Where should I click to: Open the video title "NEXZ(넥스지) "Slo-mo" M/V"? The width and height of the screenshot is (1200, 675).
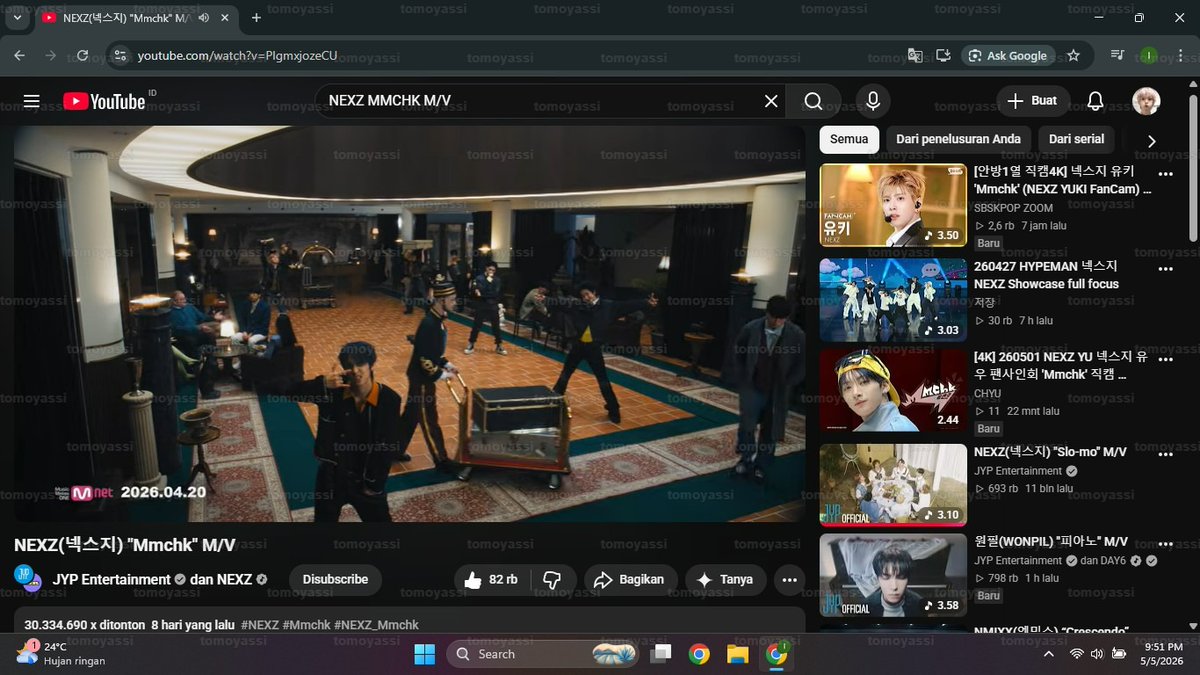[x=1050, y=452]
